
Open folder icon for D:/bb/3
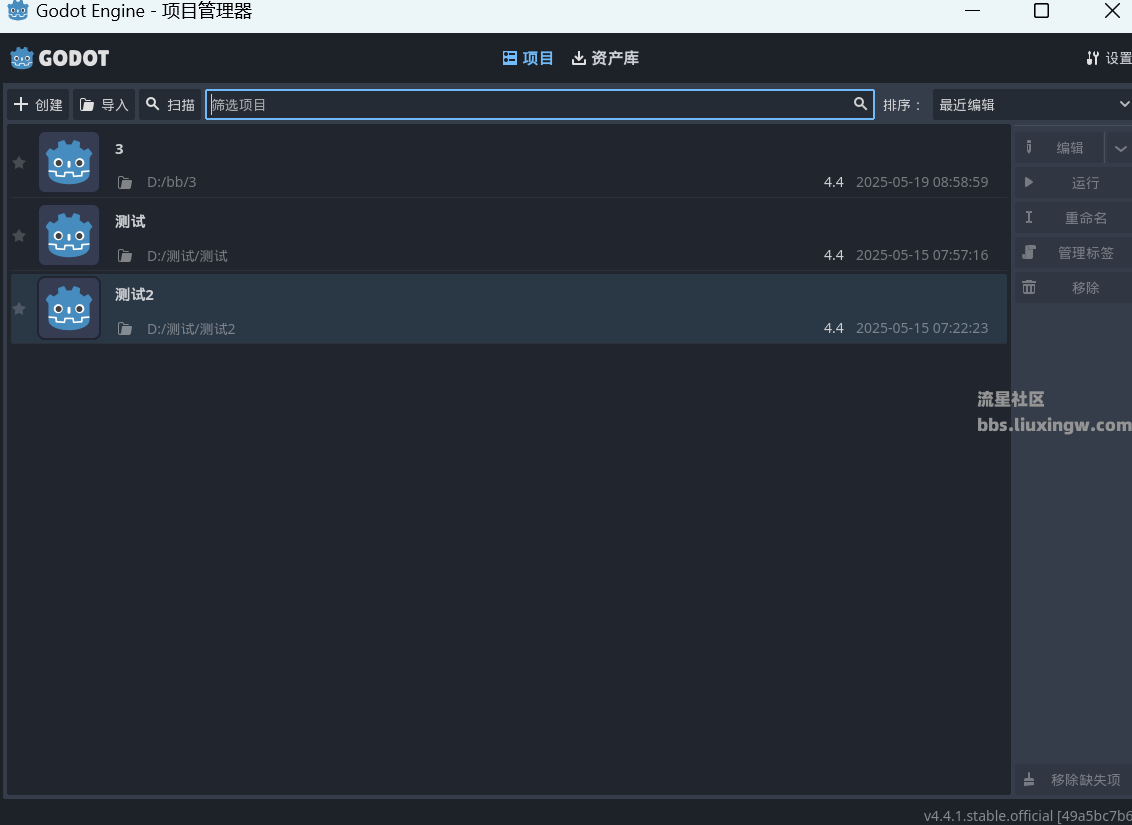click(x=125, y=183)
